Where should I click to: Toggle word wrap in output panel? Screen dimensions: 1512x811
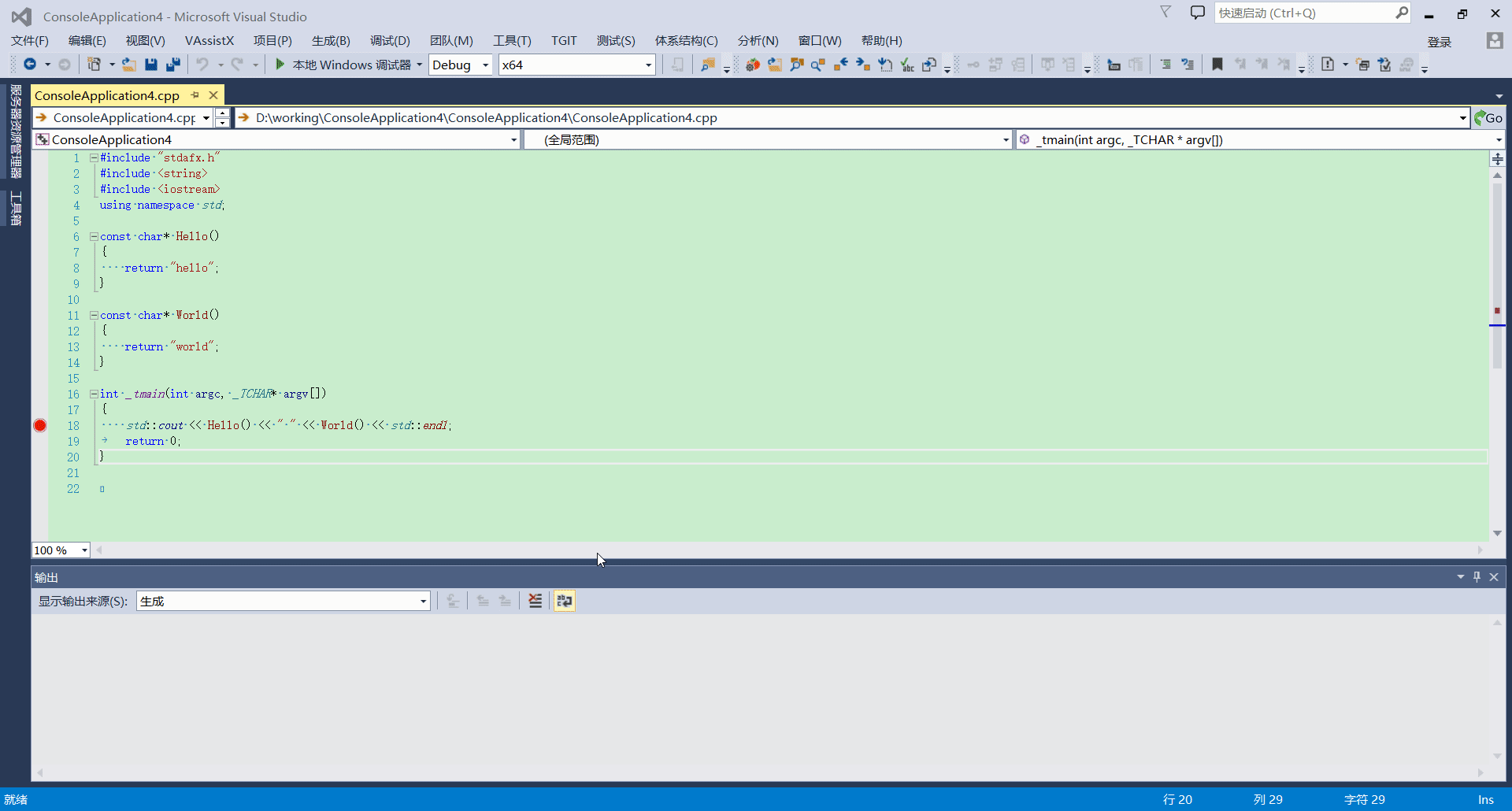click(565, 602)
